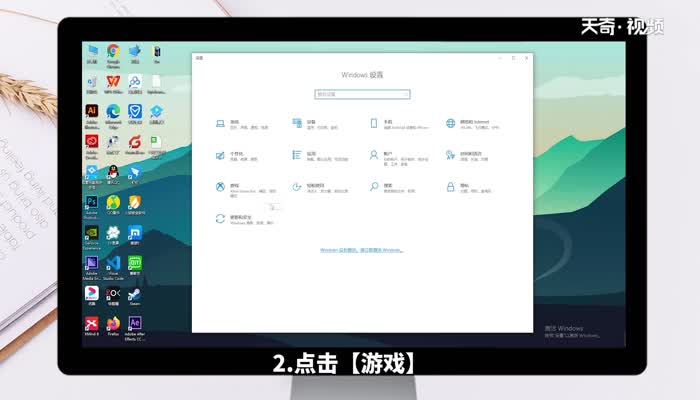Image resolution: width=700 pixels, height=400 pixels.
Task: Select the orange shield desktop shortcut
Action: click(135, 205)
